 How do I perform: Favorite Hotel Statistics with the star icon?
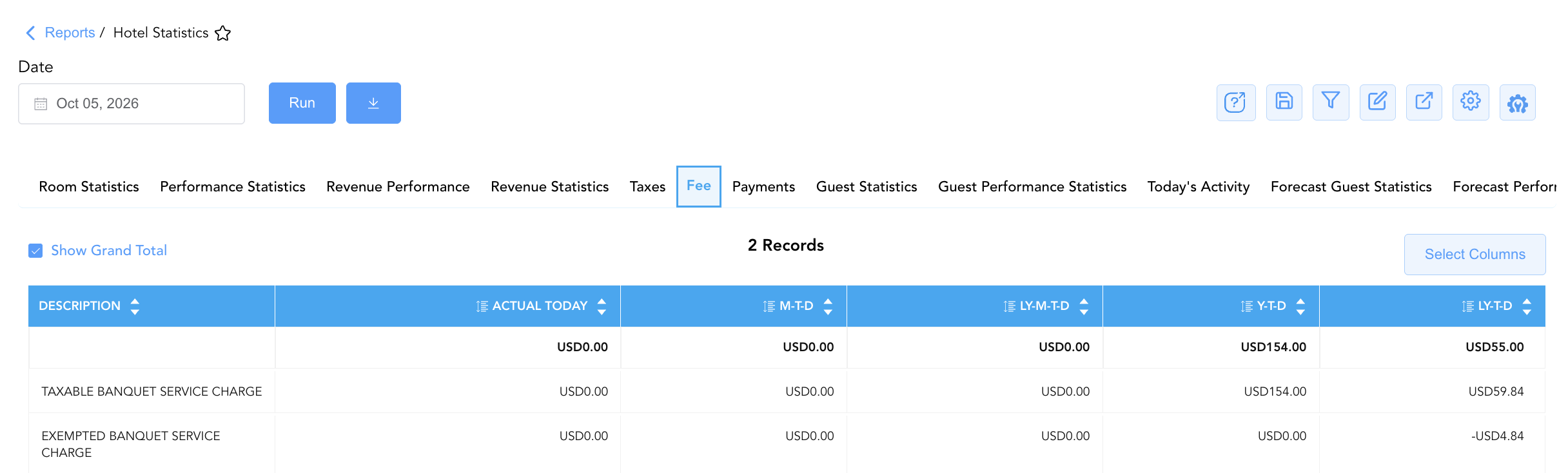(223, 33)
